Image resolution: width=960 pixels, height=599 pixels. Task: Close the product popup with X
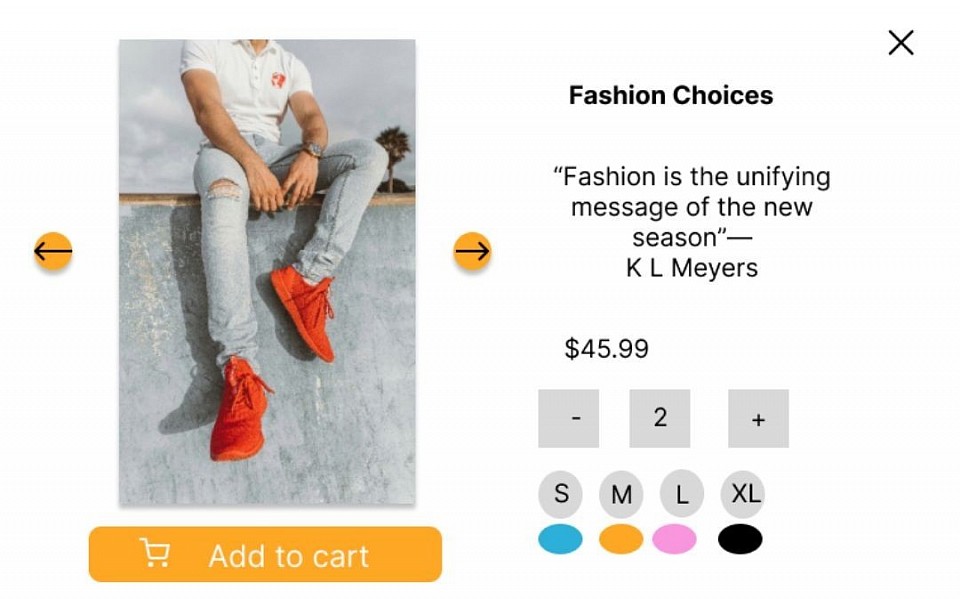[901, 43]
